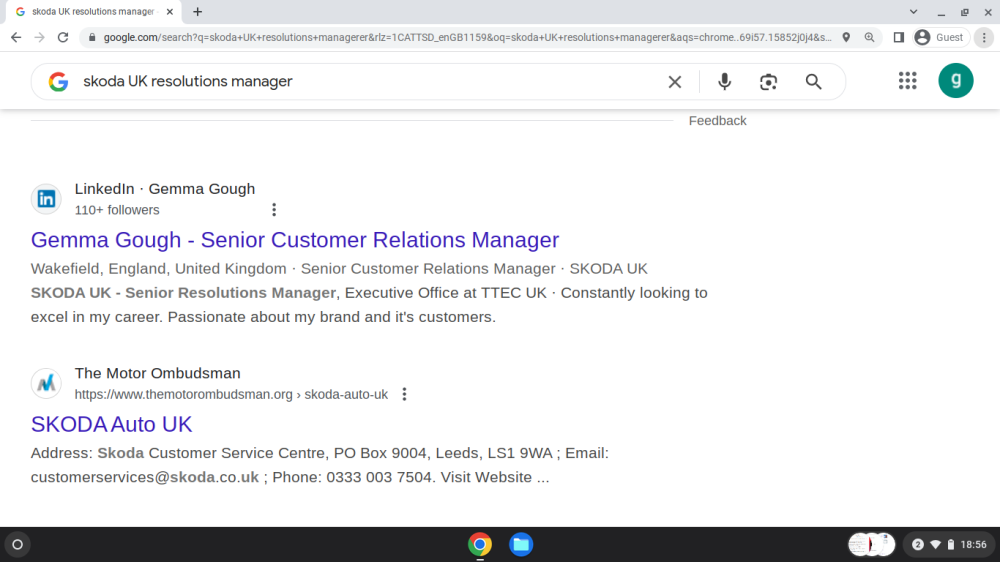Open a new browser tab

pyautogui.click(x=198, y=11)
